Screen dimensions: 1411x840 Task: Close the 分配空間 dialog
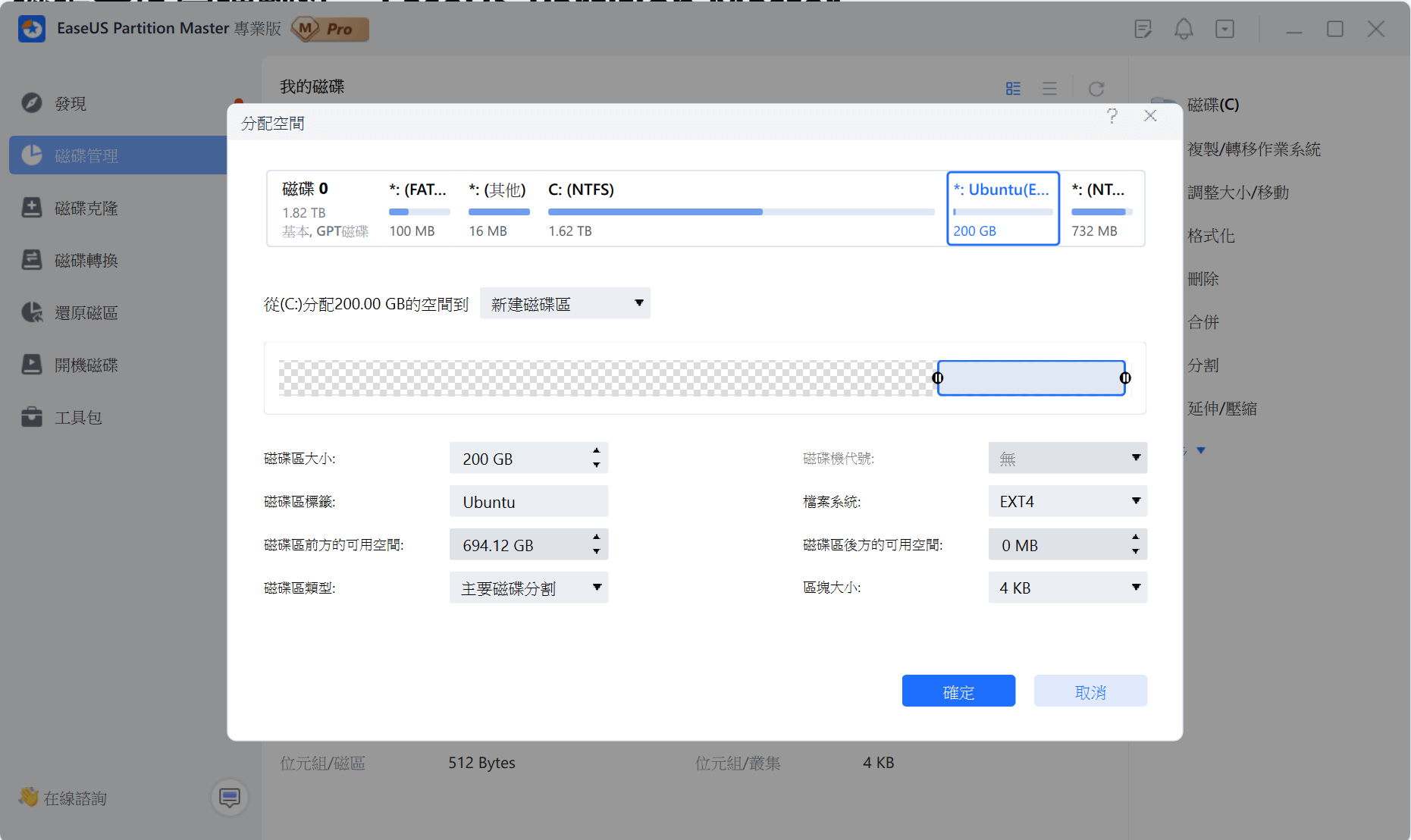(x=1150, y=115)
